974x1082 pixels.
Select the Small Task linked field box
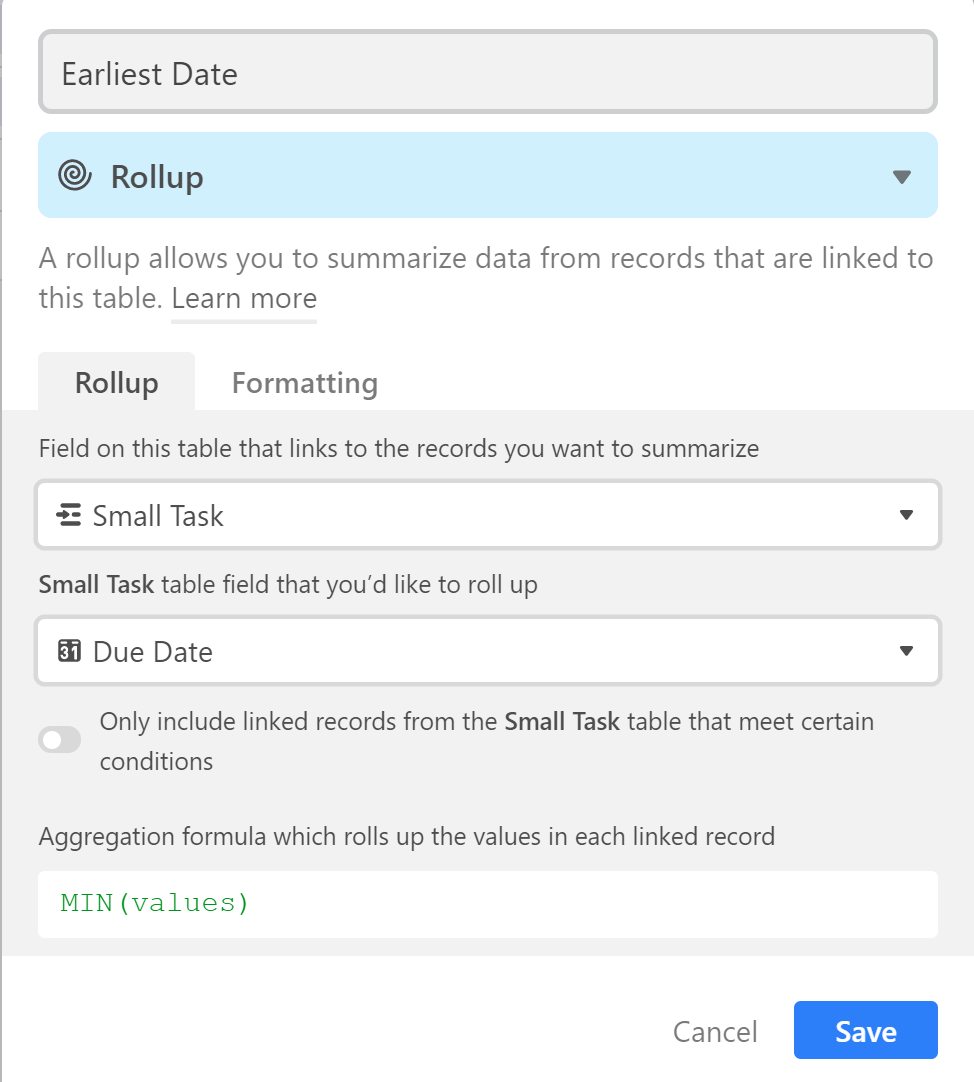487,515
